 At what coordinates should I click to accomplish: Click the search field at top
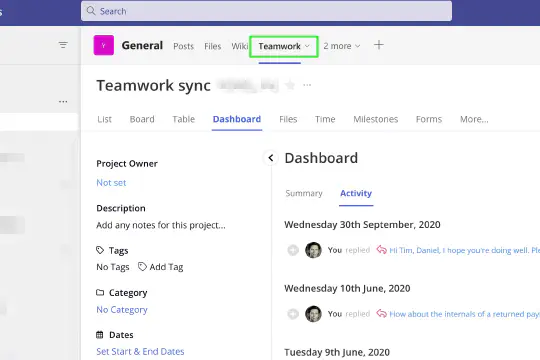pos(266,11)
